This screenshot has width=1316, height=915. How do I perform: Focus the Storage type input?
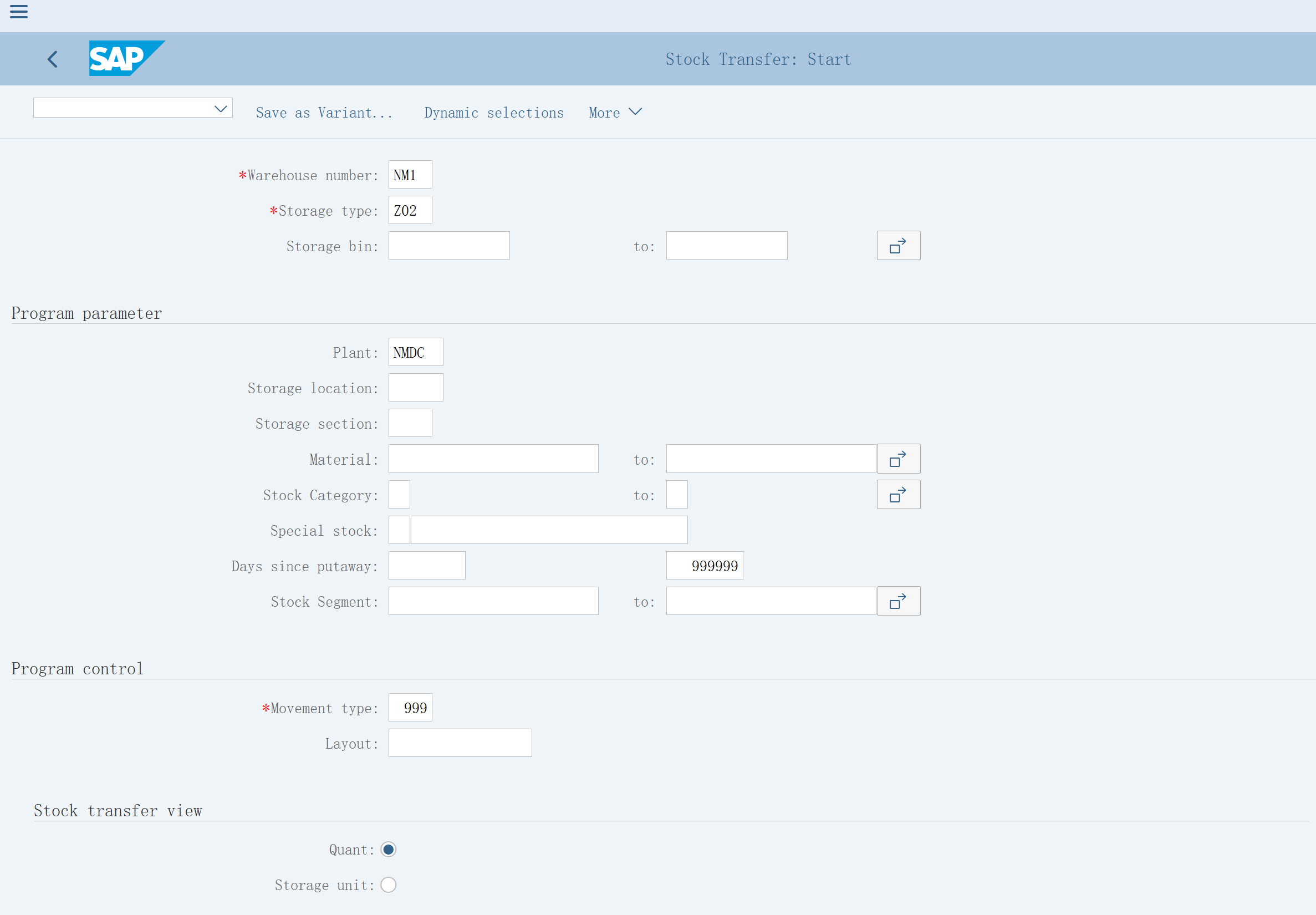(410, 210)
